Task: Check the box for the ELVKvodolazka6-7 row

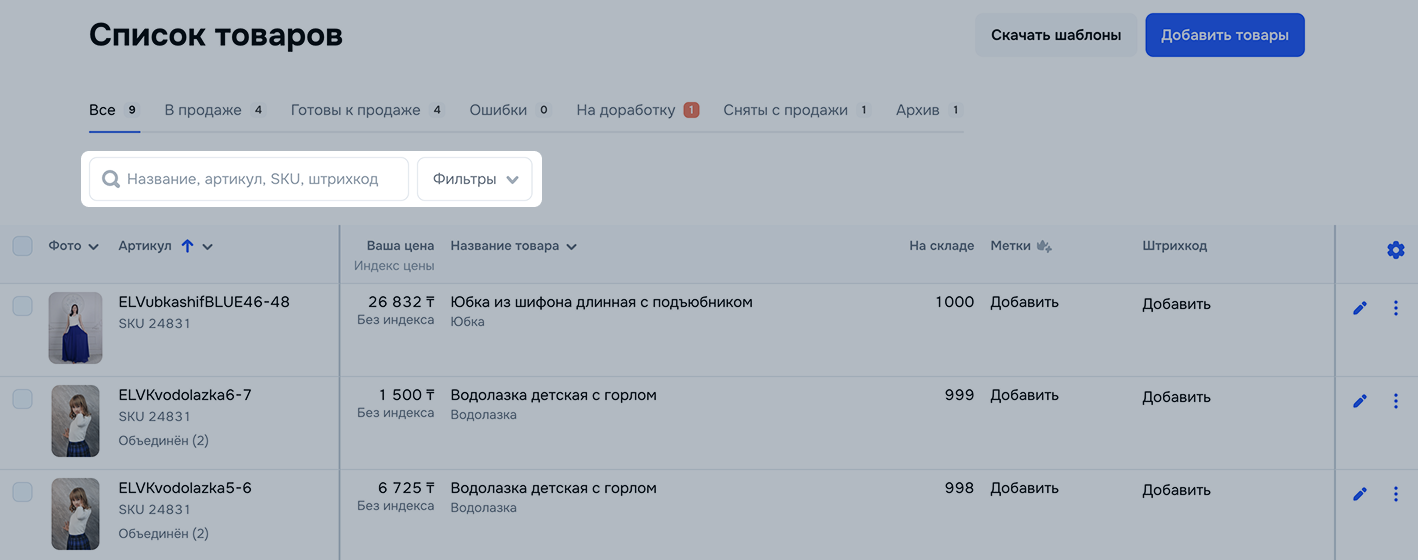Action: (x=22, y=399)
